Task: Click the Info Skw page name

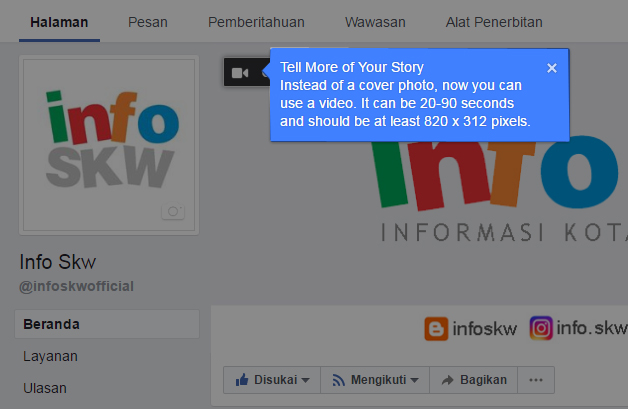Action: (x=58, y=262)
